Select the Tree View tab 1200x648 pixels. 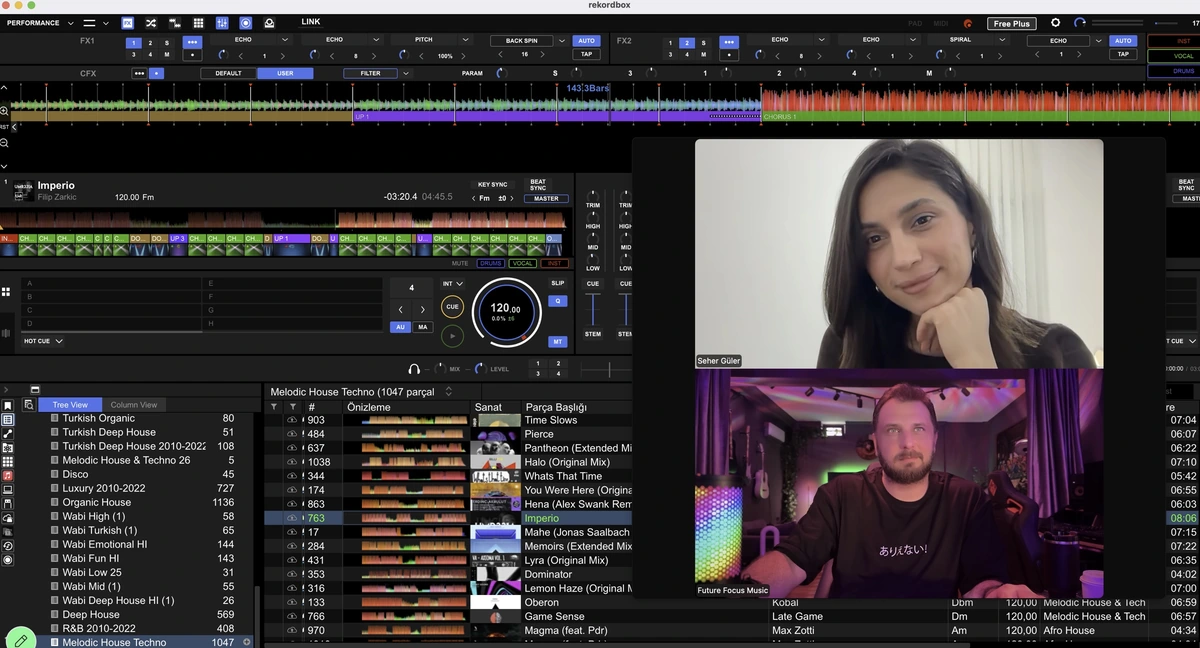(x=70, y=405)
